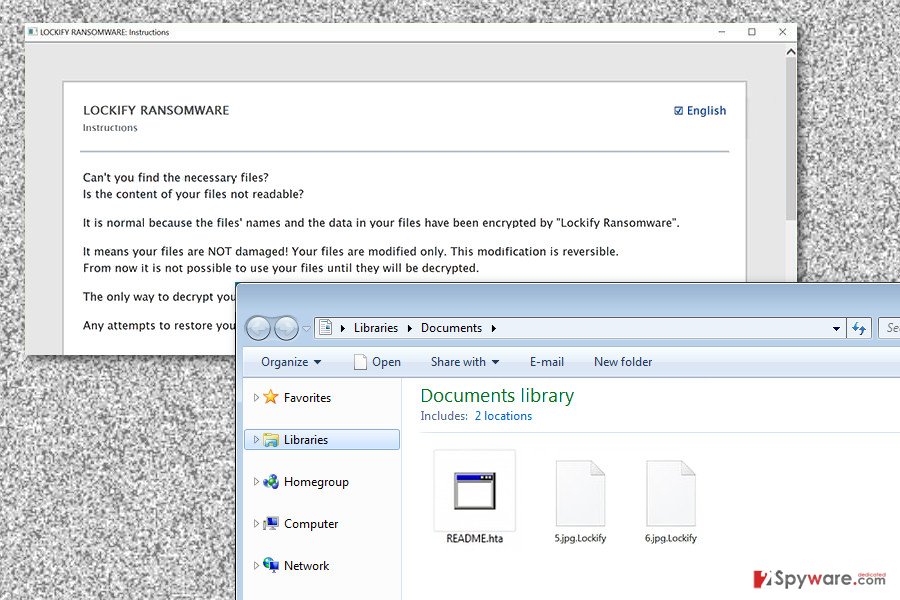Open the 2 locations link
This screenshot has height=600, width=900.
coord(503,416)
